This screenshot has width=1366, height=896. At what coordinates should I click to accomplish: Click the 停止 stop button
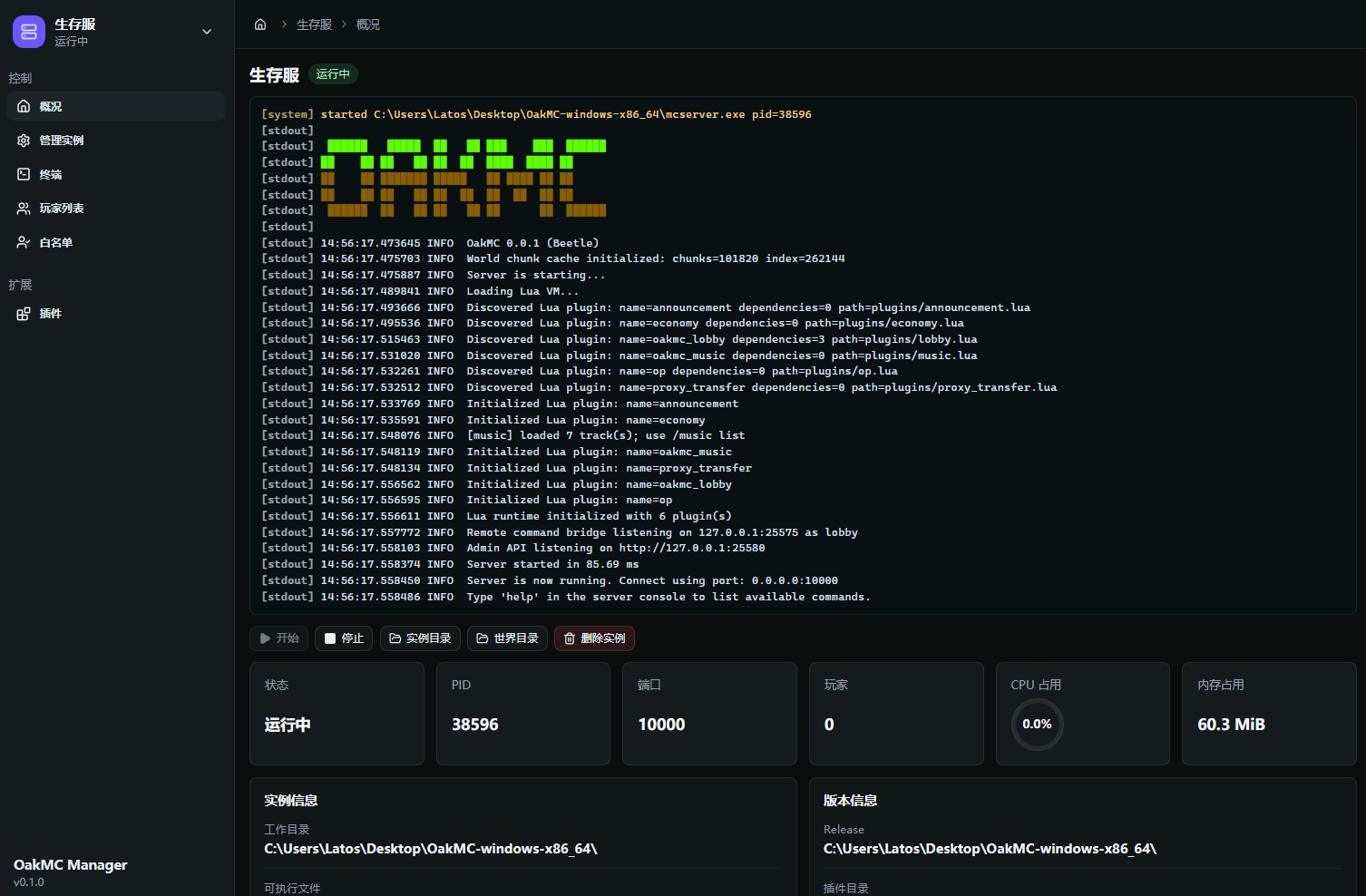coord(344,638)
